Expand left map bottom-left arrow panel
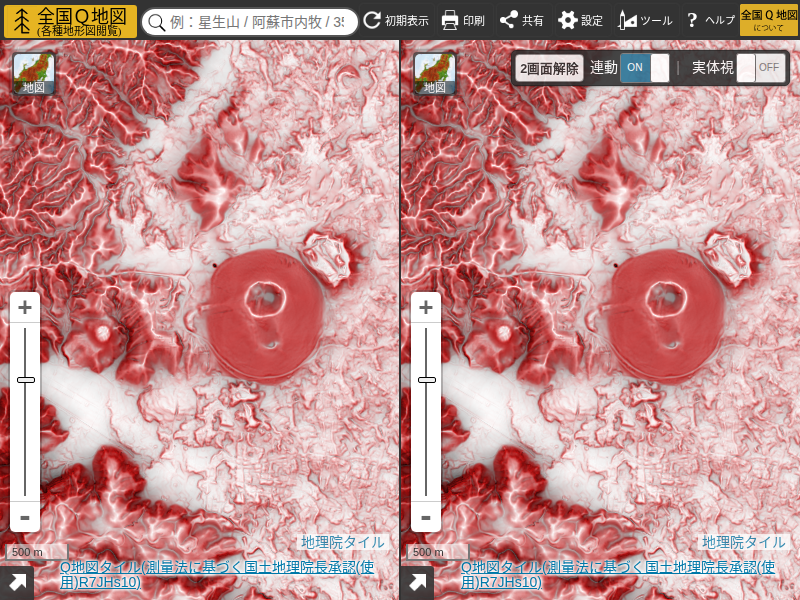Viewport: 800px width, 600px height. pos(17,583)
